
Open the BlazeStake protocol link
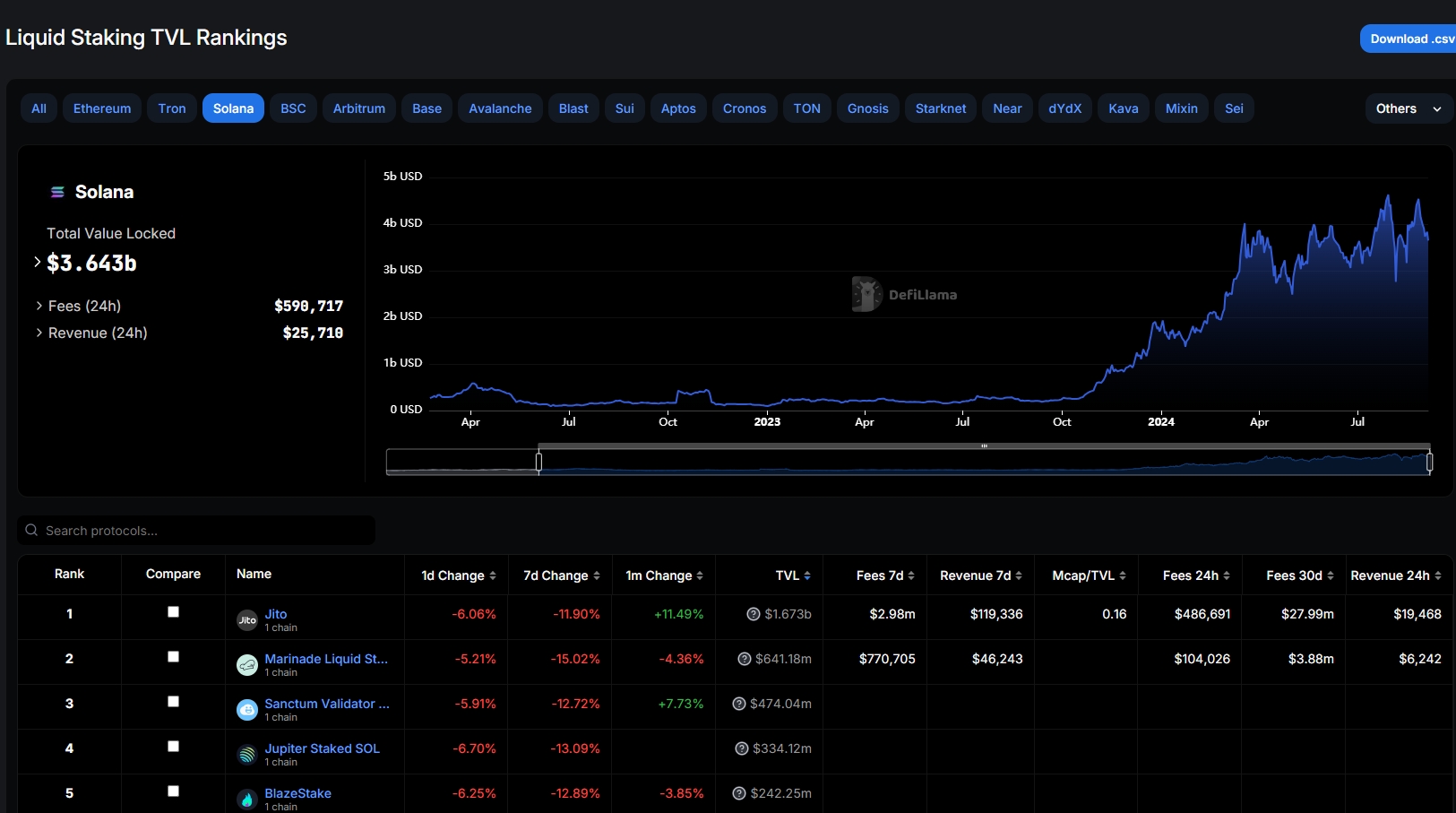click(297, 793)
